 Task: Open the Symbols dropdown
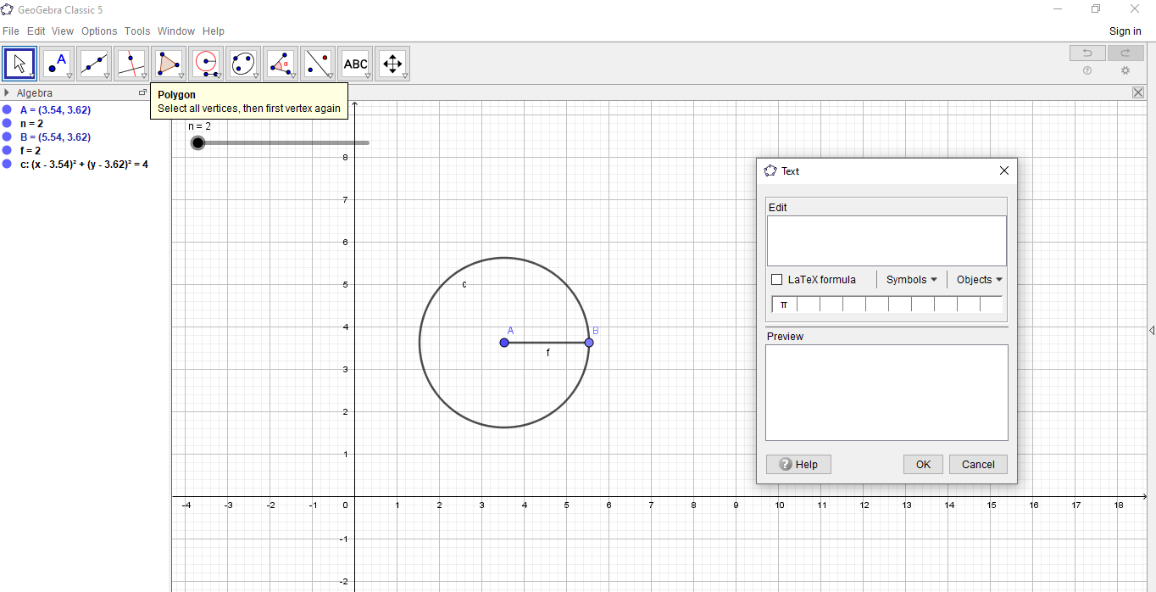click(911, 279)
